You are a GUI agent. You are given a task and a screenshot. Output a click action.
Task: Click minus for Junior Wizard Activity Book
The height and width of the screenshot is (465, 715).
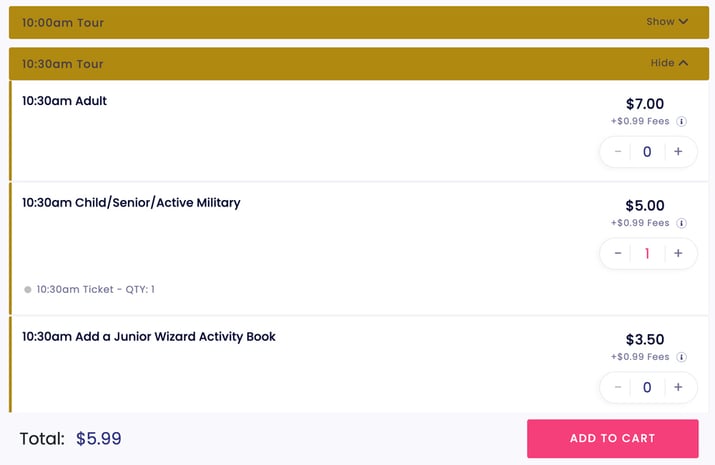tap(618, 387)
